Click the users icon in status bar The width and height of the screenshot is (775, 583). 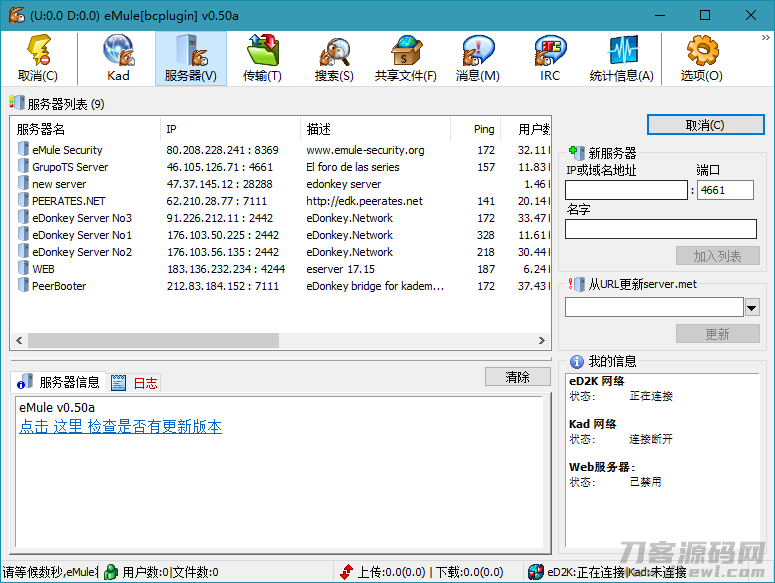pyautogui.click(x=111, y=572)
